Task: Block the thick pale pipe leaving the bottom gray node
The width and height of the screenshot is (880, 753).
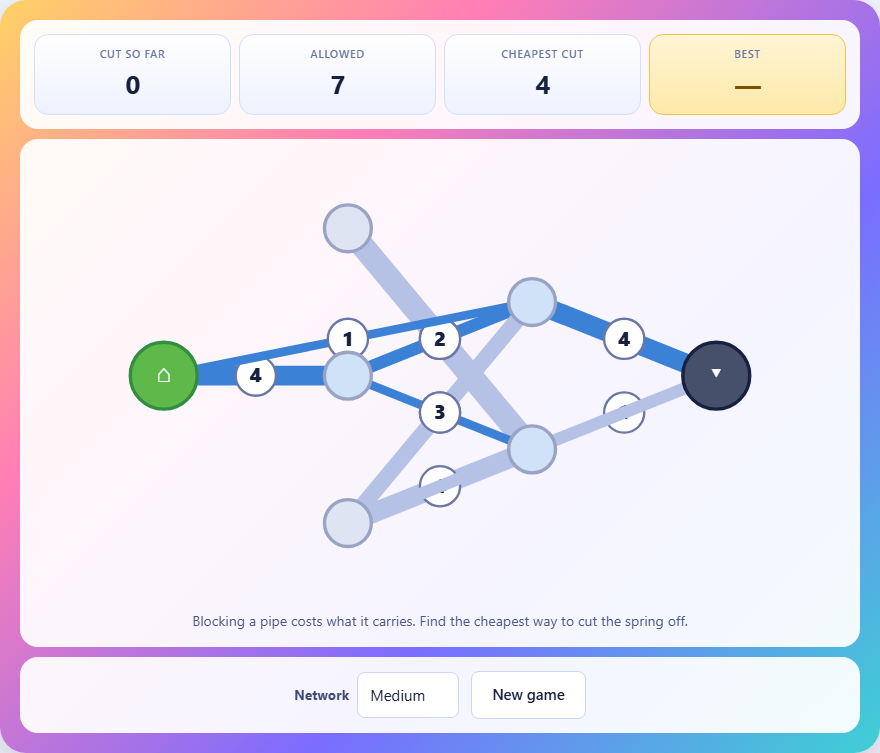Action: coord(440,486)
